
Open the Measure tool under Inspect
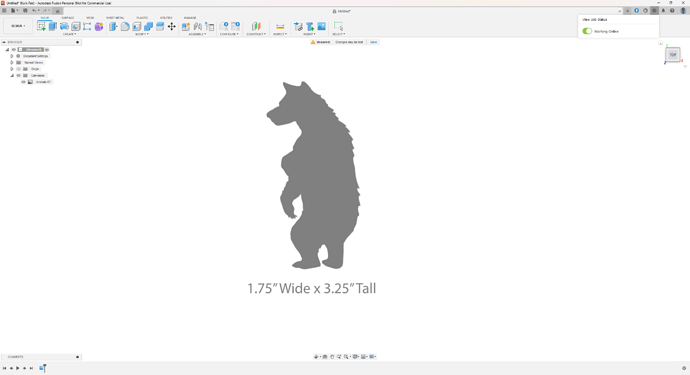tap(280, 27)
